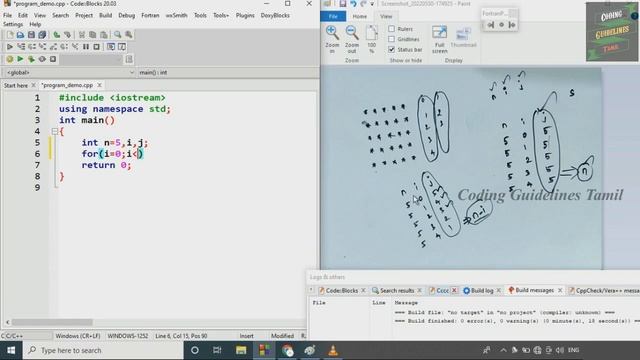Open Paint's blue File tab
The height and width of the screenshot is (360, 640).
tap(333, 16)
